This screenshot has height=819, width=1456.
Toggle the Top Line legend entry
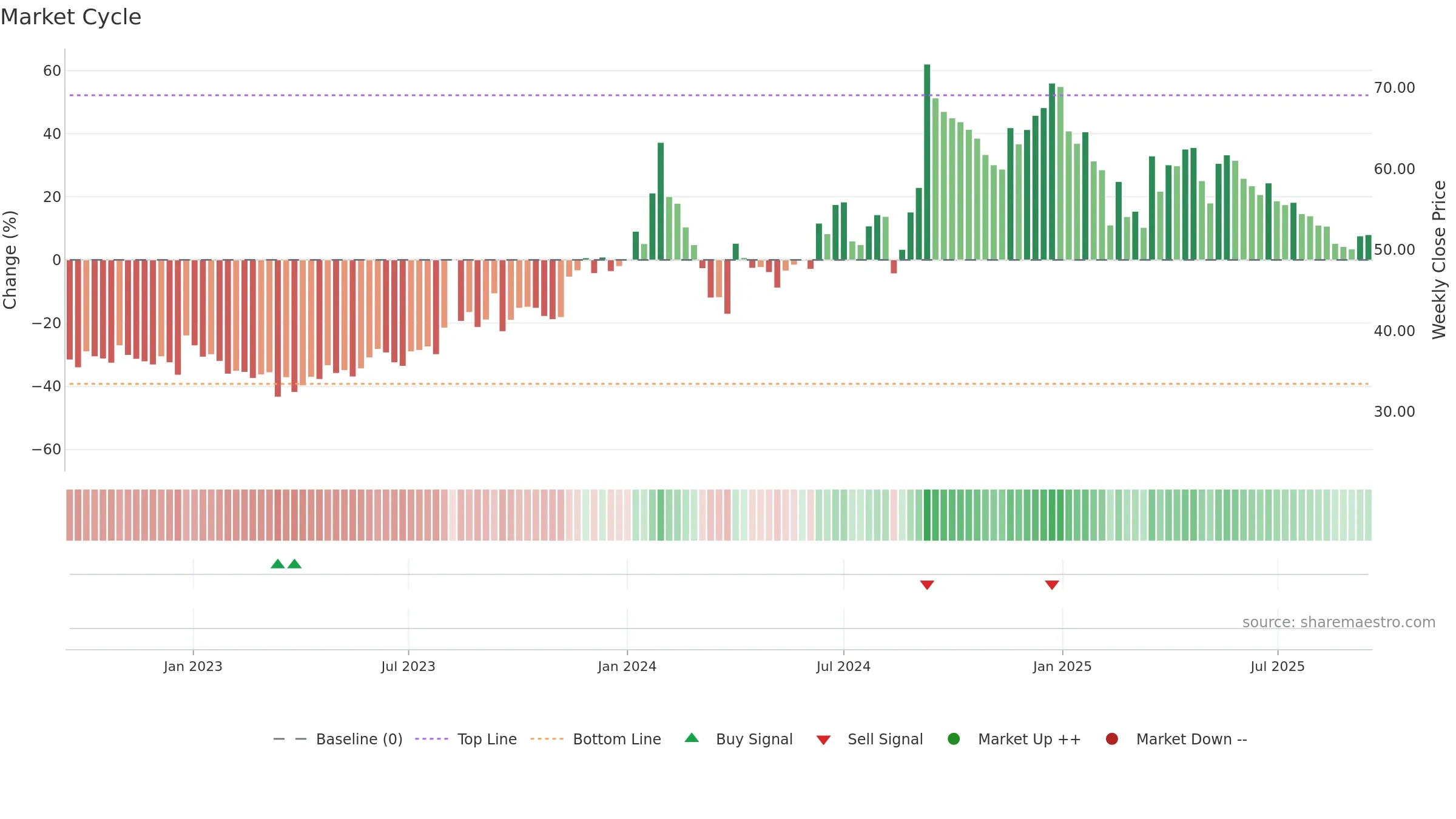(x=466, y=739)
